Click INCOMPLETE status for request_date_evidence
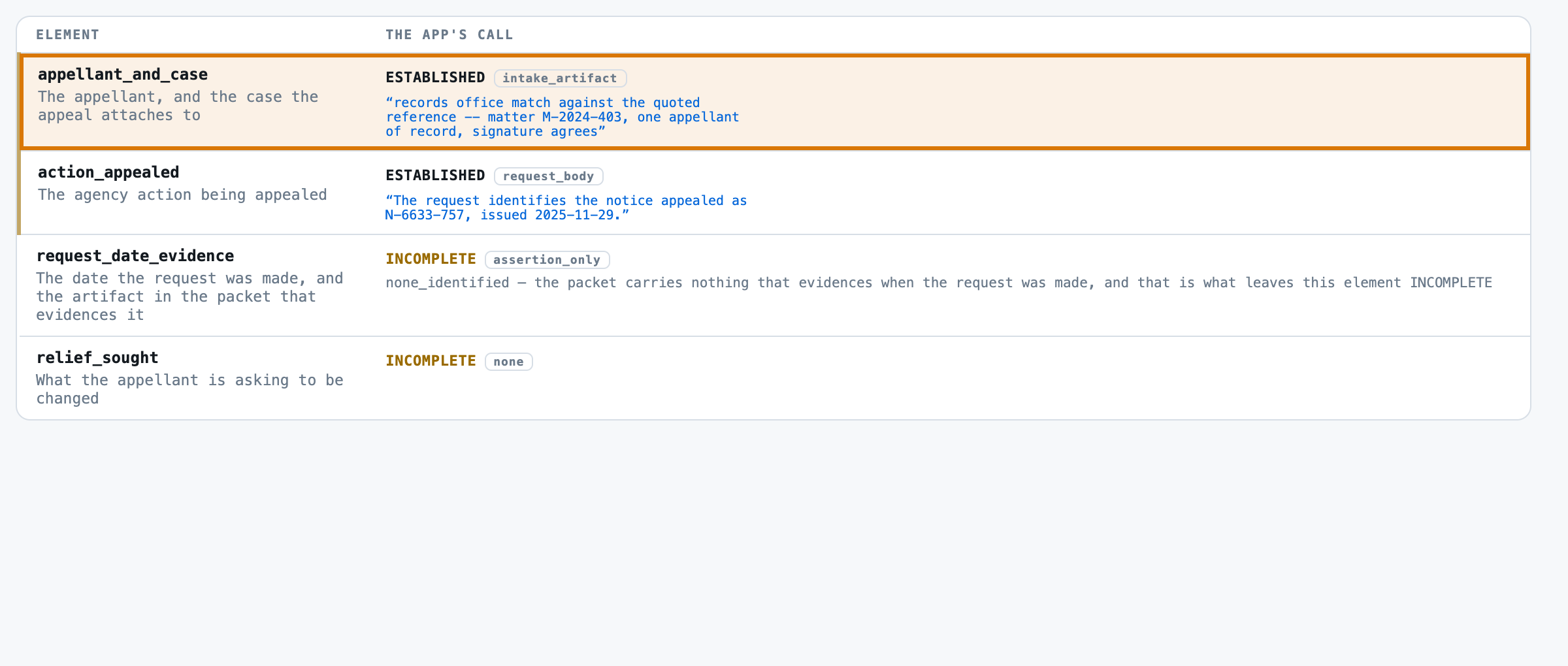 pyautogui.click(x=431, y=259)
